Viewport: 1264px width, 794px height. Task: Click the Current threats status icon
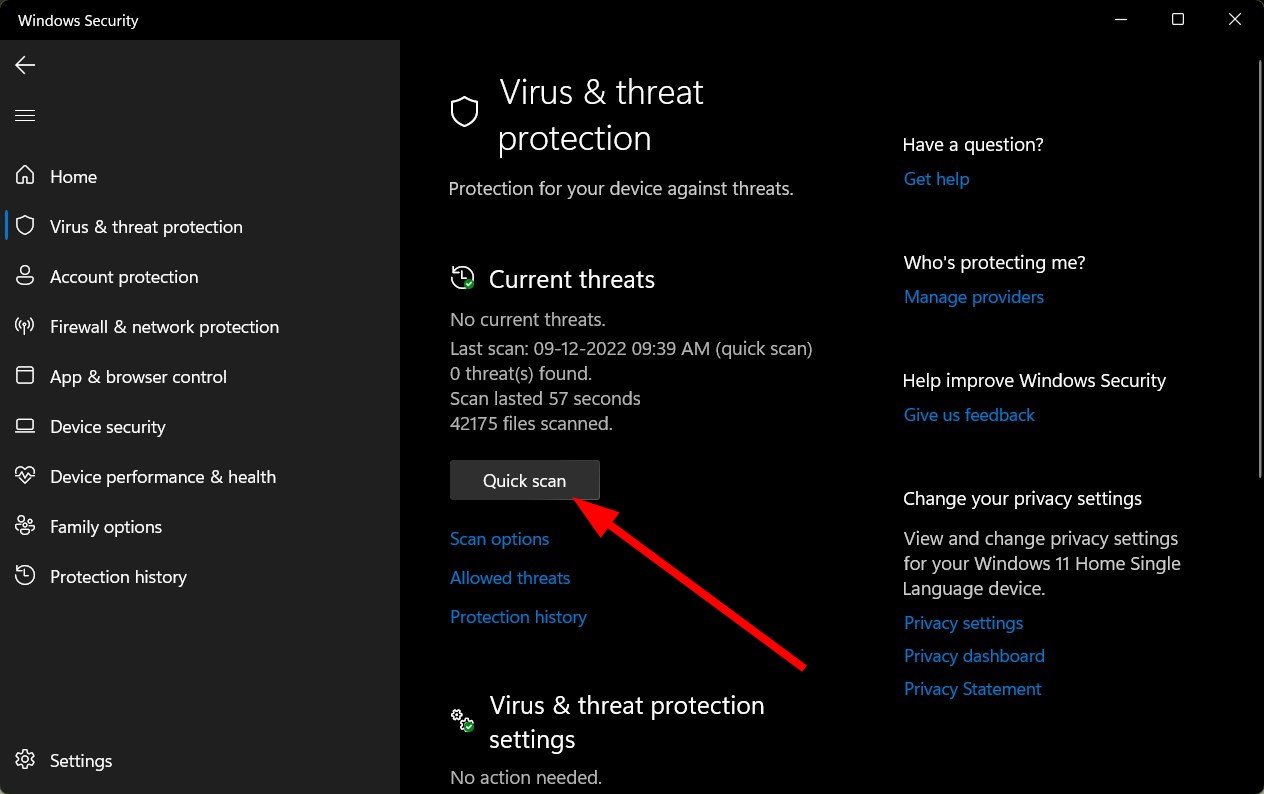point(461,278)
